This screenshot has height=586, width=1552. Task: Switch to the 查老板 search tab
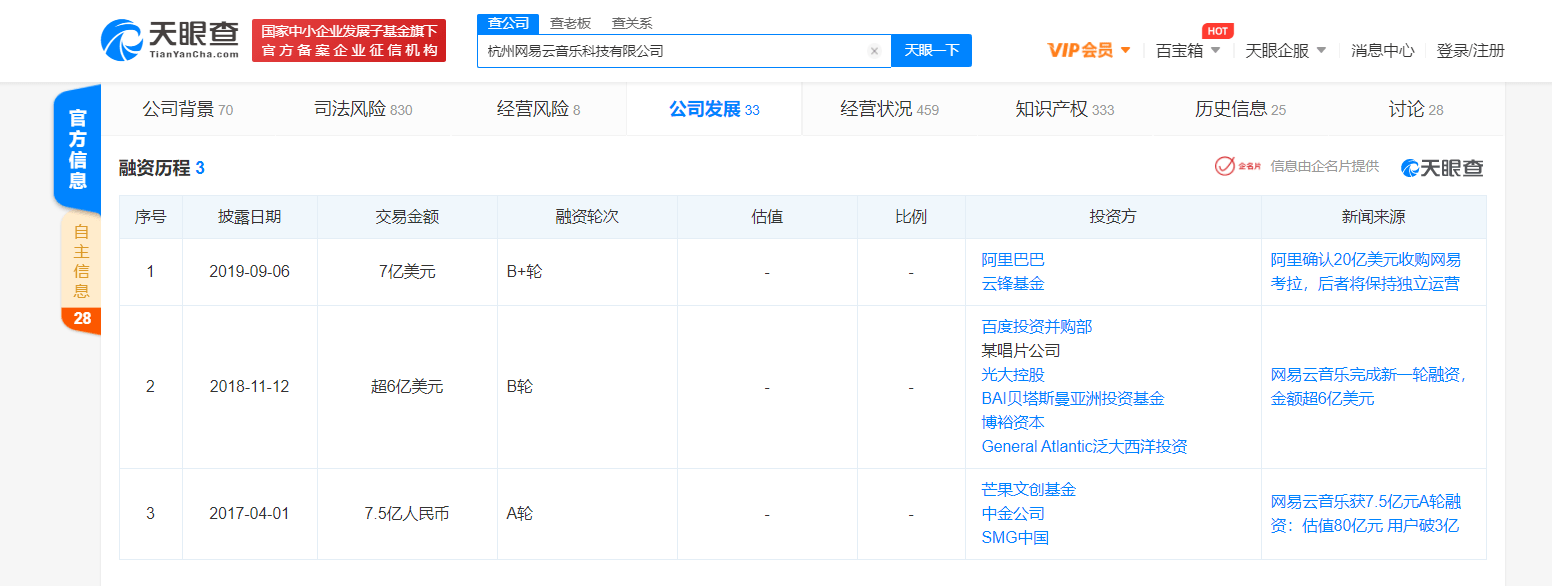pos(570,23)
